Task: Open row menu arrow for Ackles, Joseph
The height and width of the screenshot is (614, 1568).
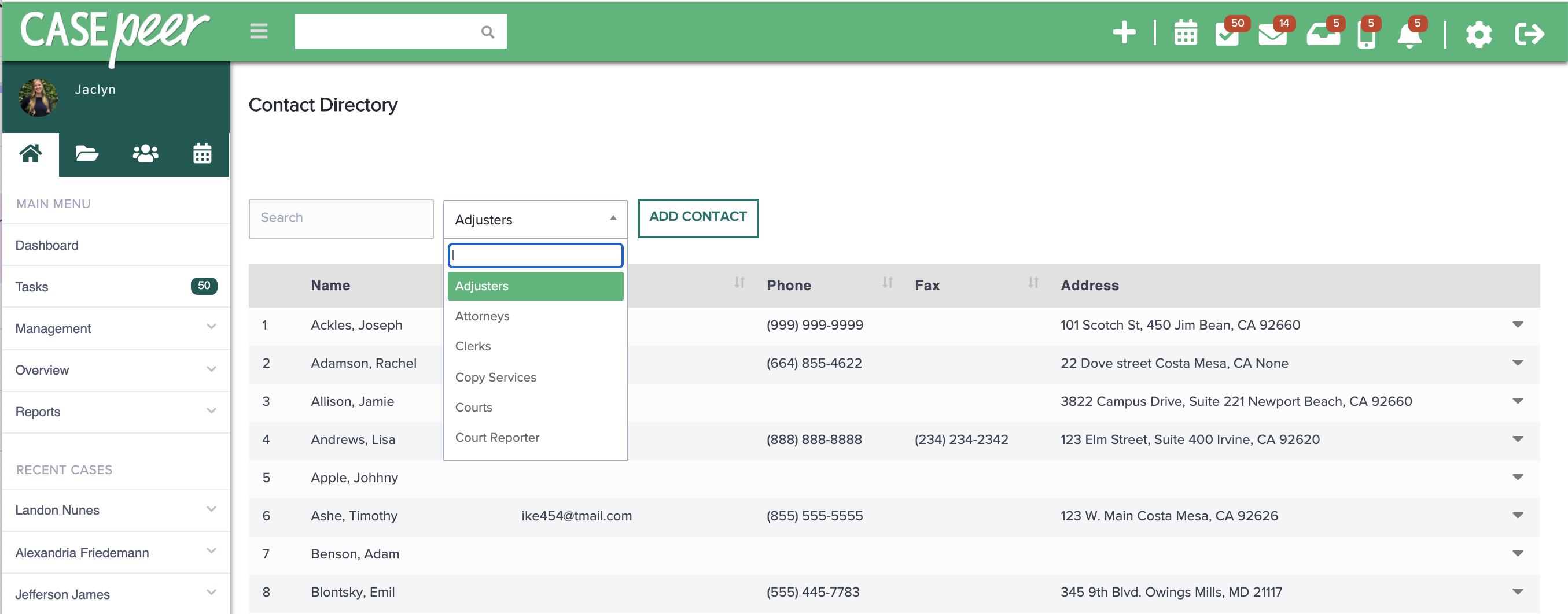Action: click(x=1518, y=324)
